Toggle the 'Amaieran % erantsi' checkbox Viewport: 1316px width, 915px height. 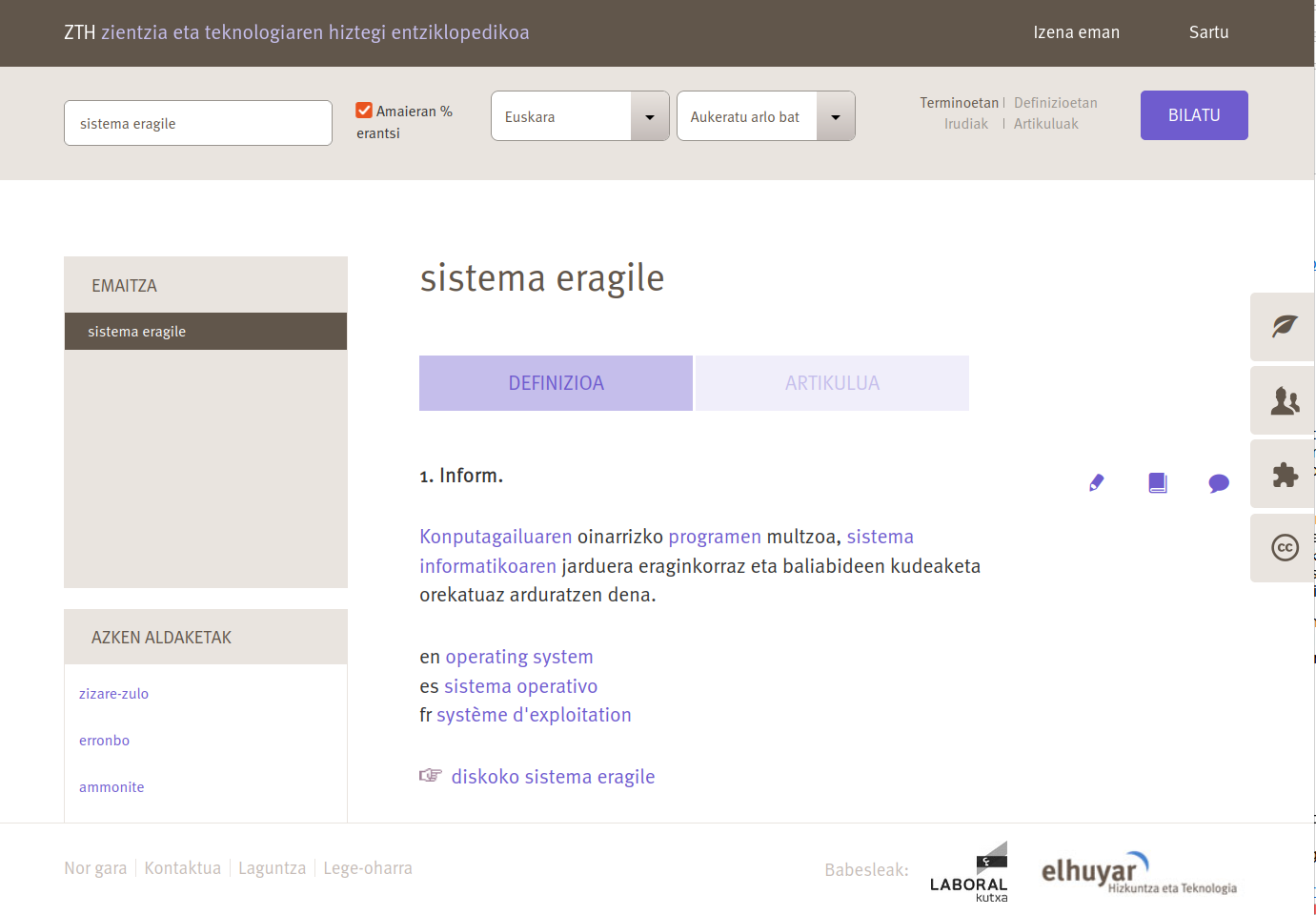(x=364, y=111)
